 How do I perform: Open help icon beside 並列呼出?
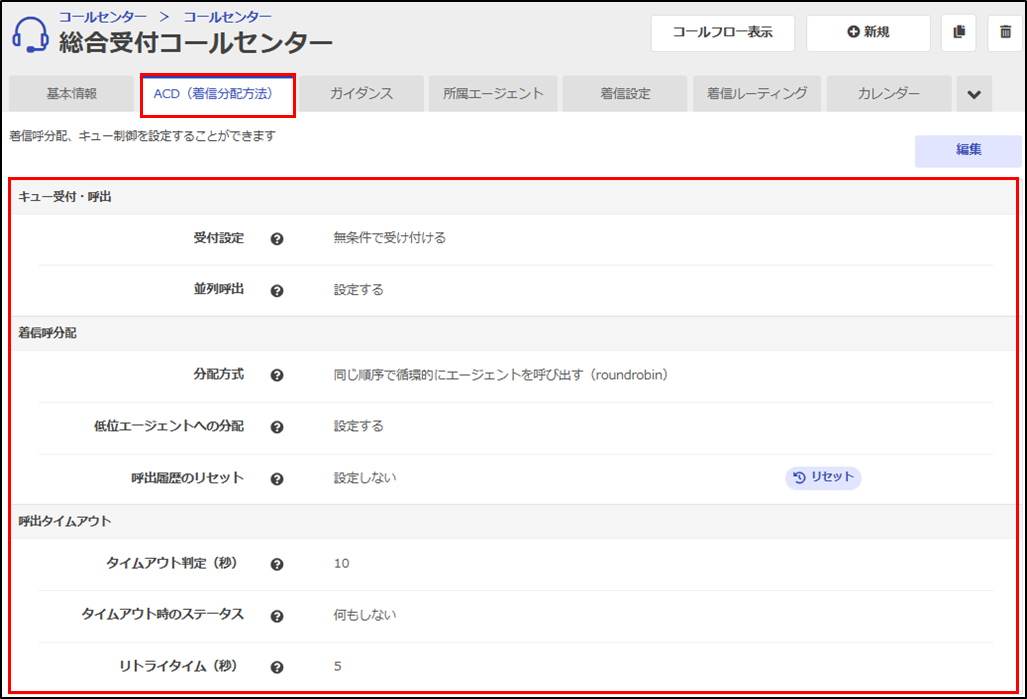point(277,291)
